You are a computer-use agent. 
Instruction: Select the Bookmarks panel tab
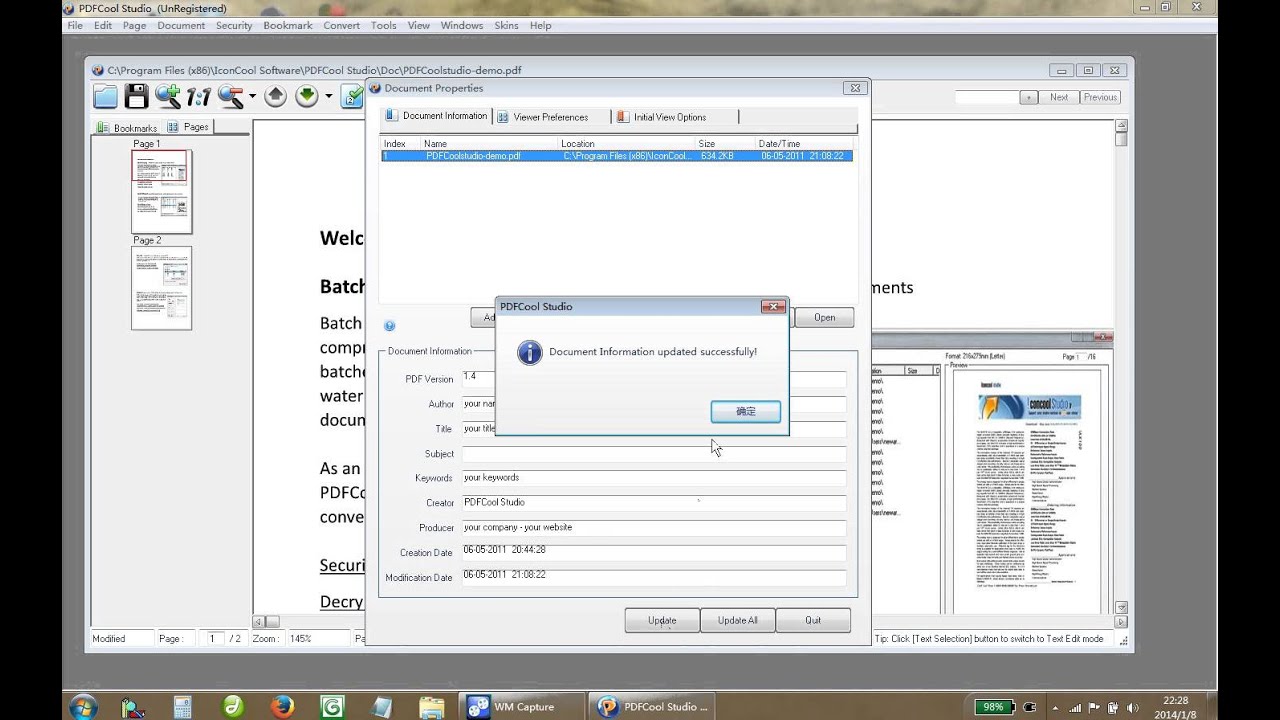[127, 128]
